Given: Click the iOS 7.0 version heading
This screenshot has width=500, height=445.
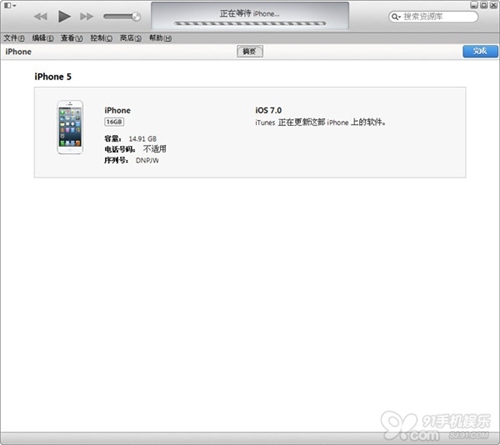Looking at the screenshot, I should (x=268, y=110).
